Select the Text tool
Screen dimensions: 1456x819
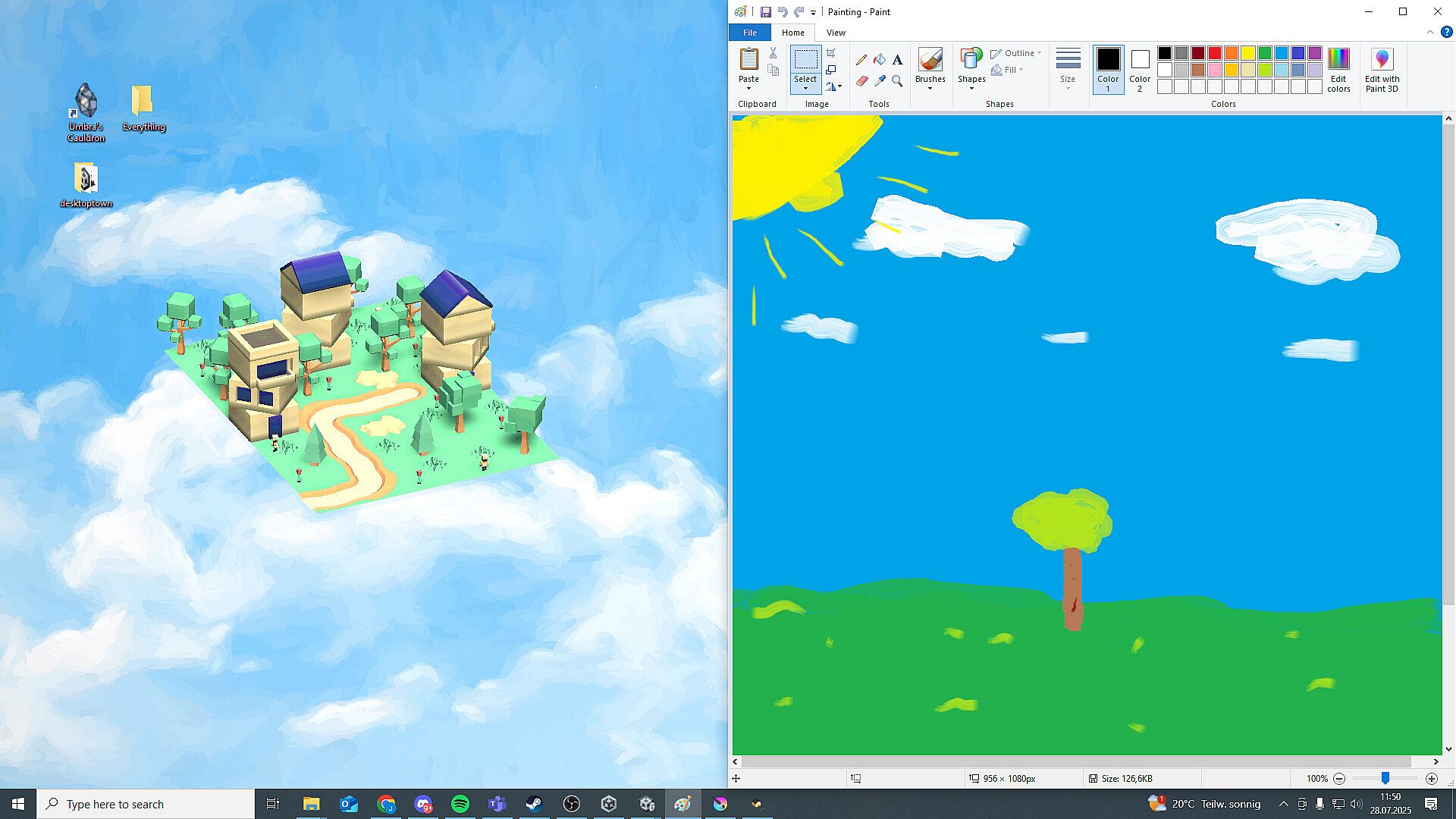pyautogui.click(x=897, y=60)
